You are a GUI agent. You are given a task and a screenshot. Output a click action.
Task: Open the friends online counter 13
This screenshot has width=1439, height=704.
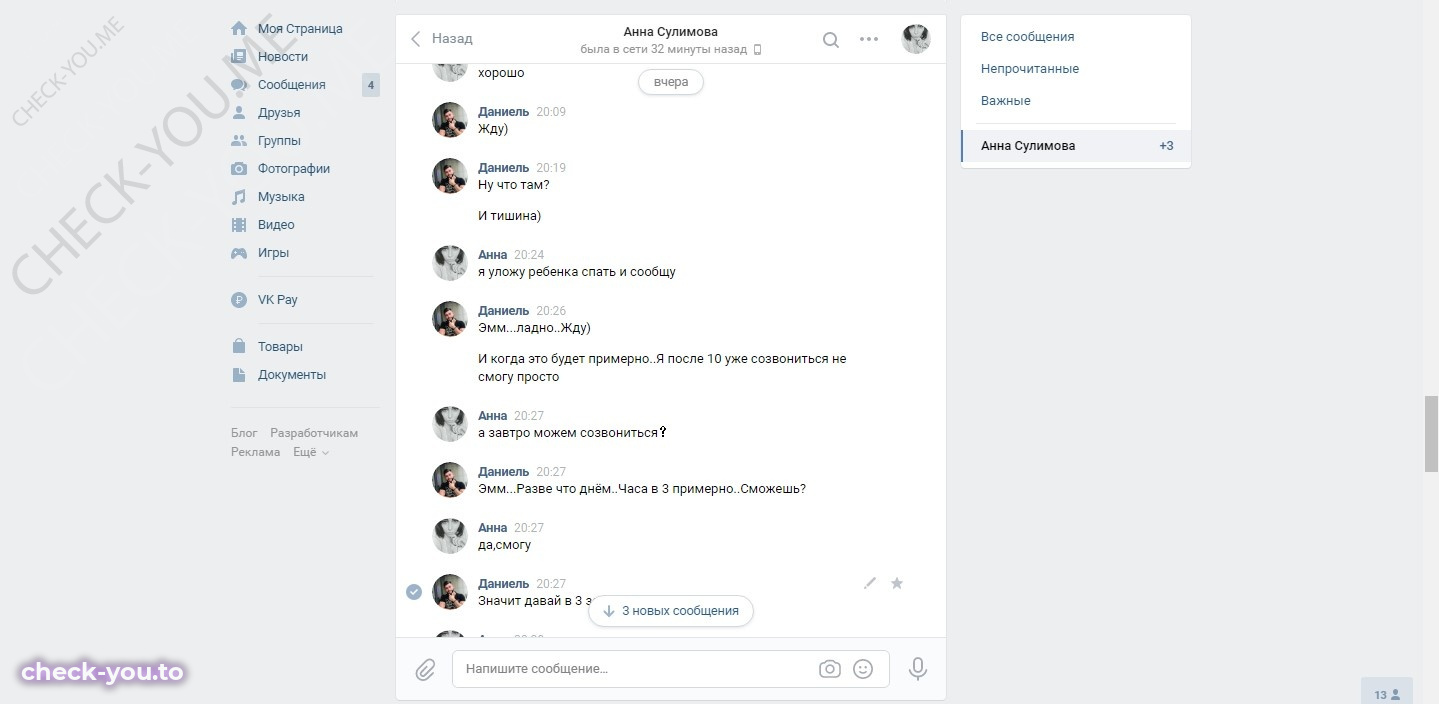pyautogui.click(x=1387, y=694)
